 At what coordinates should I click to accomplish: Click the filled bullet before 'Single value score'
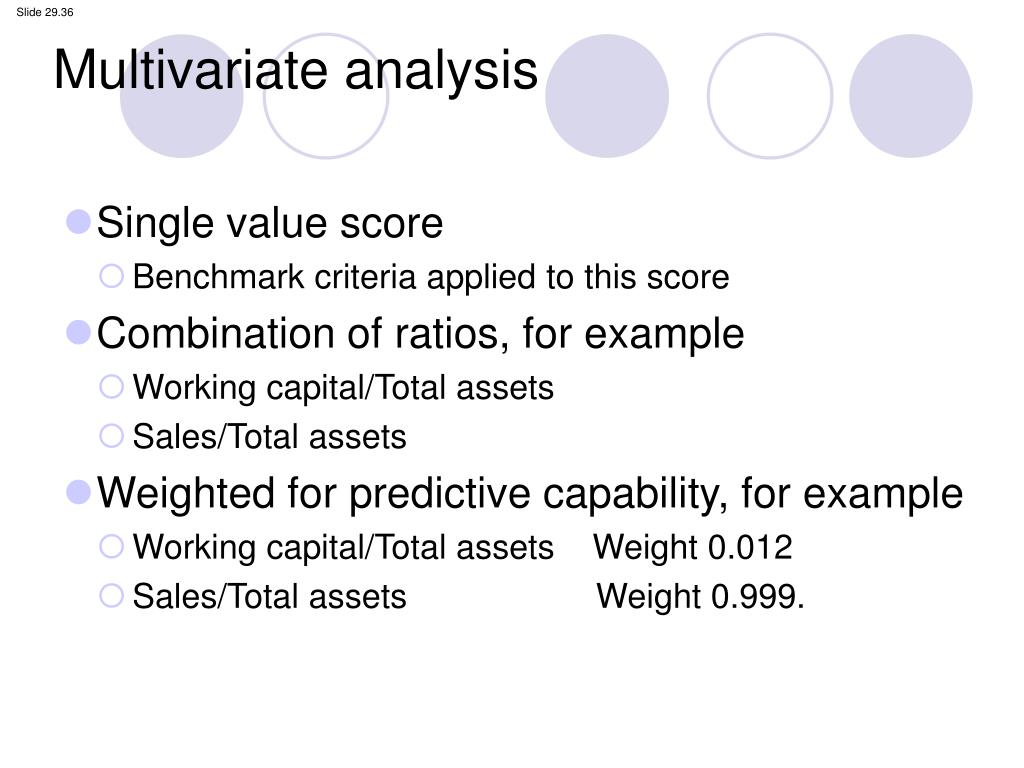tap(78, 222)
